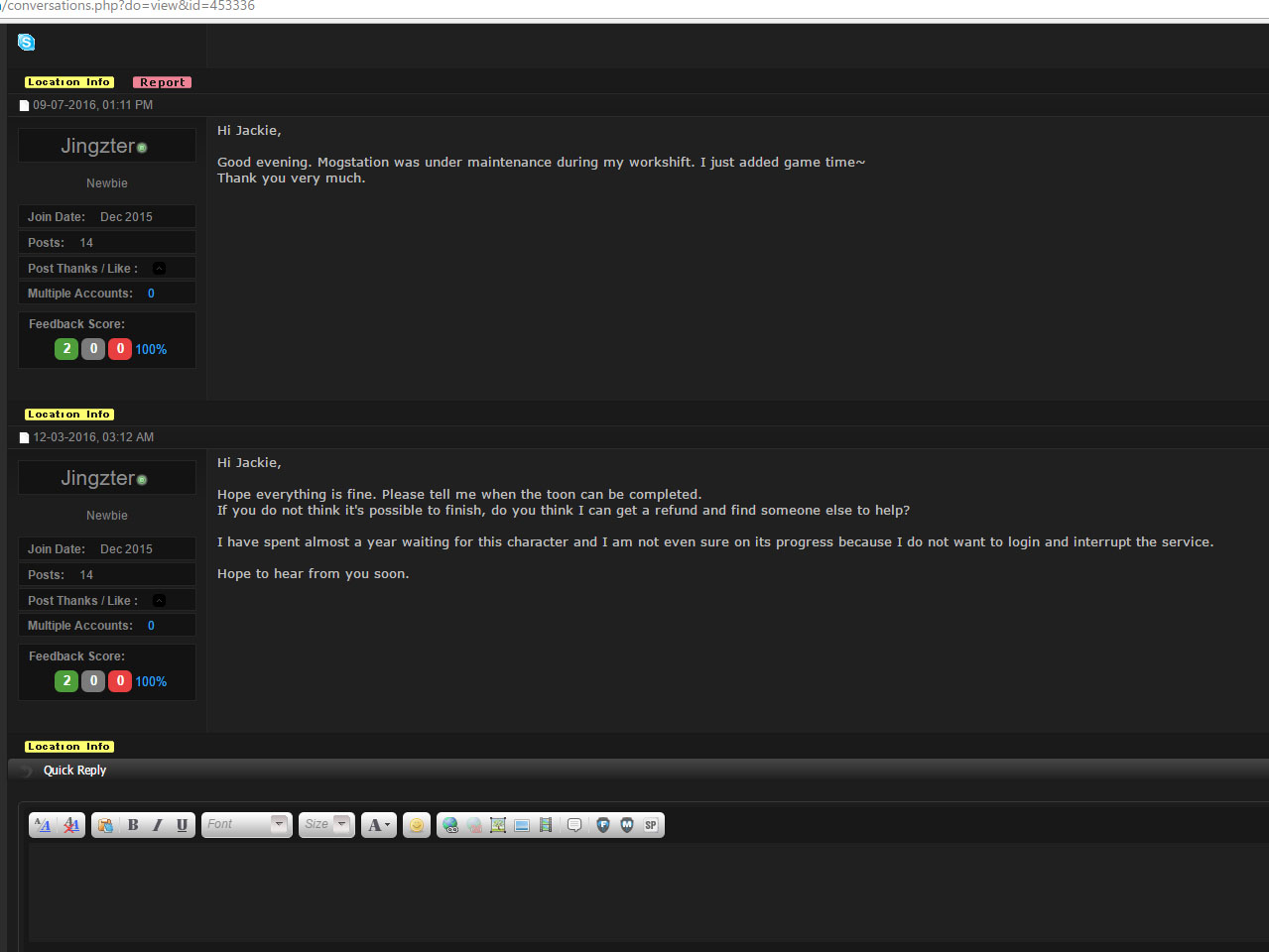Click the paste as text icon
Image resolution: width=1269 pixels, height=952 pixels.
click(x=105, y=825)
